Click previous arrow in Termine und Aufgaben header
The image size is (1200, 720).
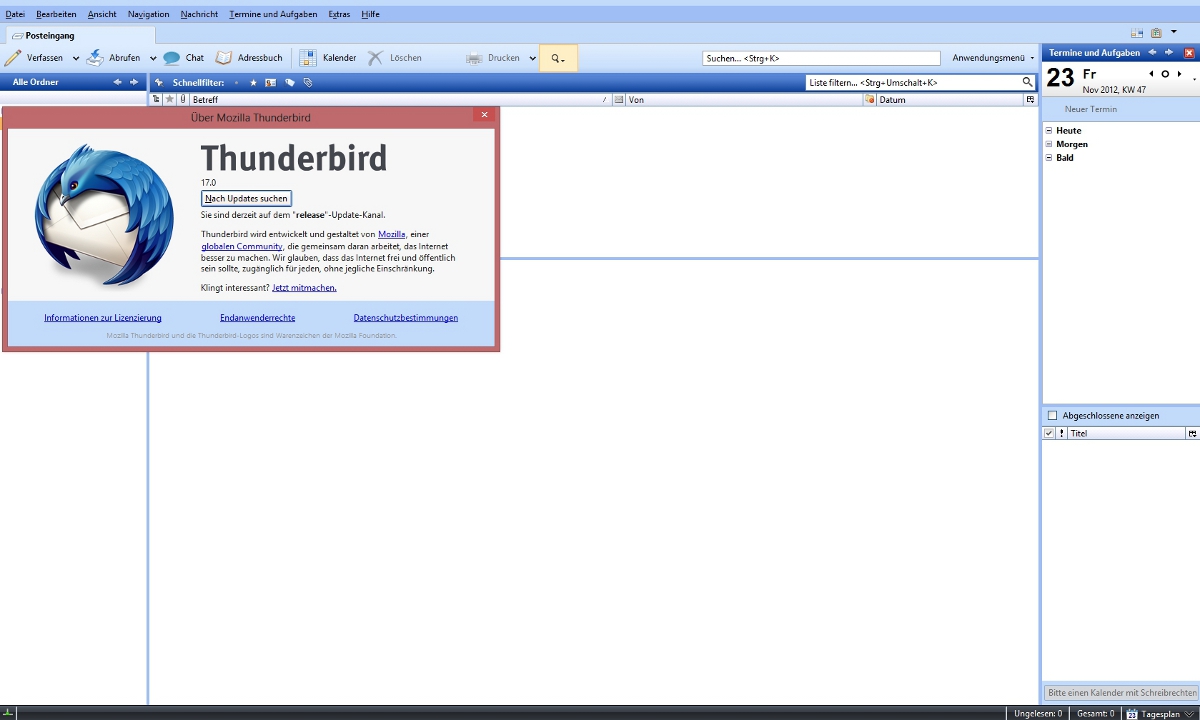click(x=1152, y=52)
